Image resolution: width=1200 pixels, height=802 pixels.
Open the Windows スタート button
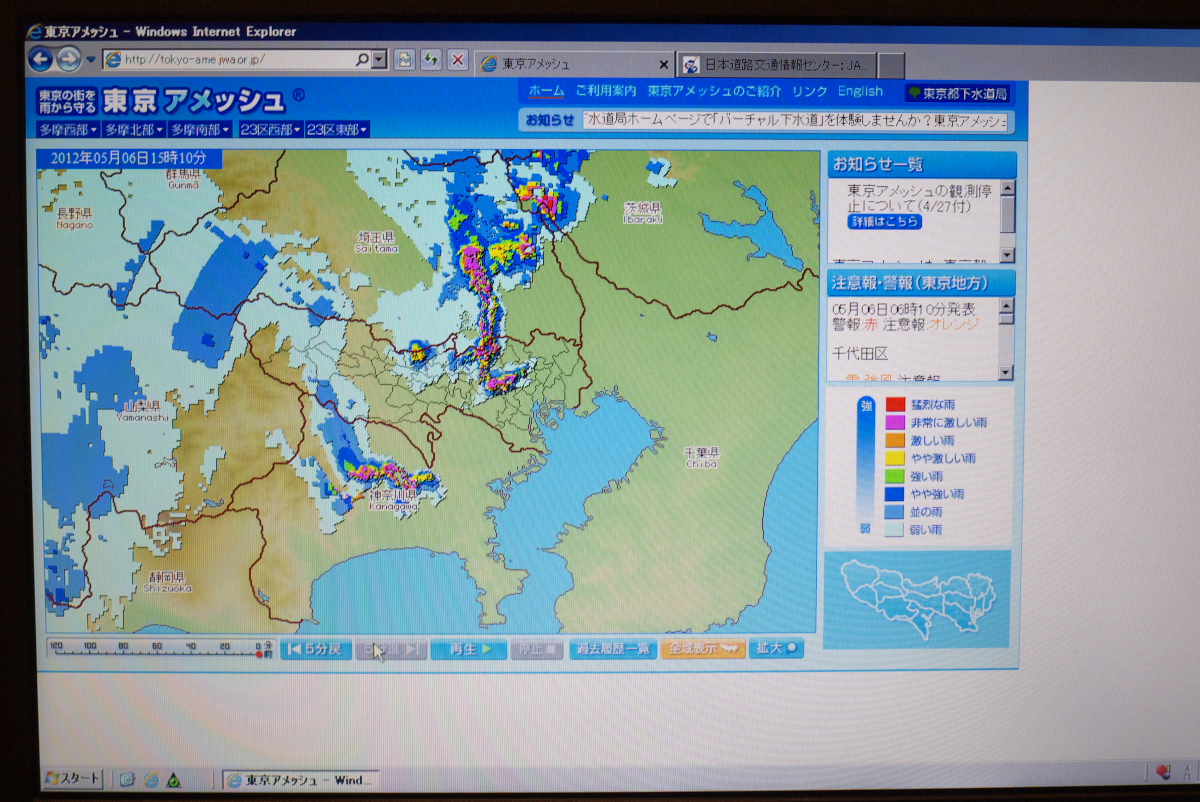(72, 779)
